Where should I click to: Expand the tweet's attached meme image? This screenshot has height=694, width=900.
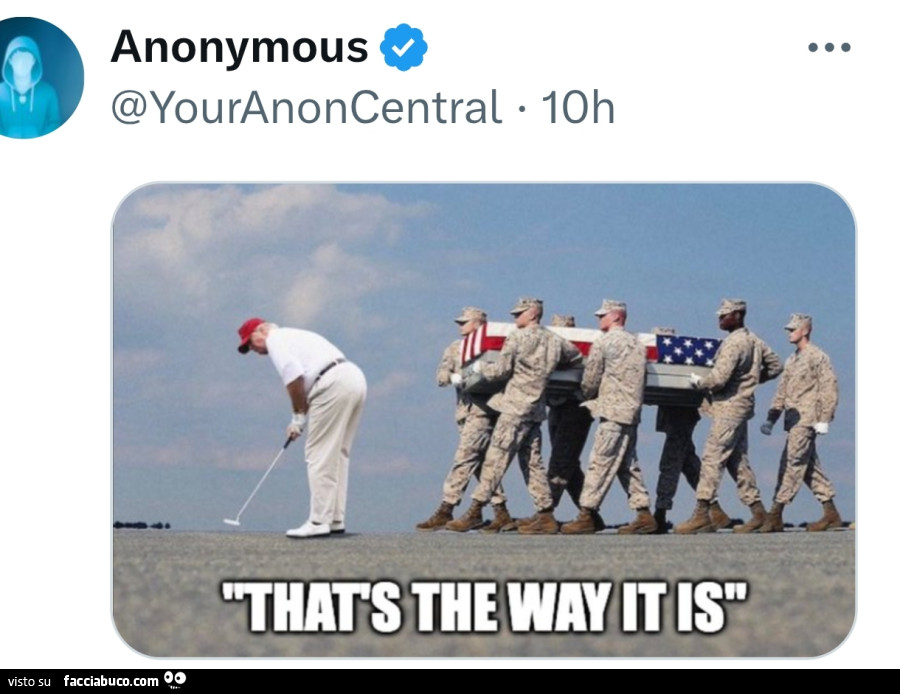[483, 420]
